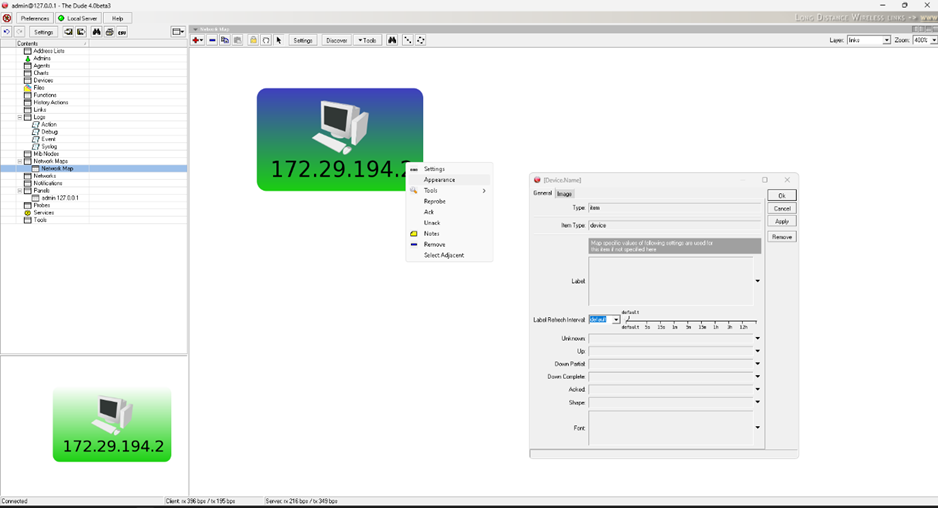This screenshot has width=938, height=508.
Task: Click the red disconnect icon beside Preferences
Action: (7, 18)
